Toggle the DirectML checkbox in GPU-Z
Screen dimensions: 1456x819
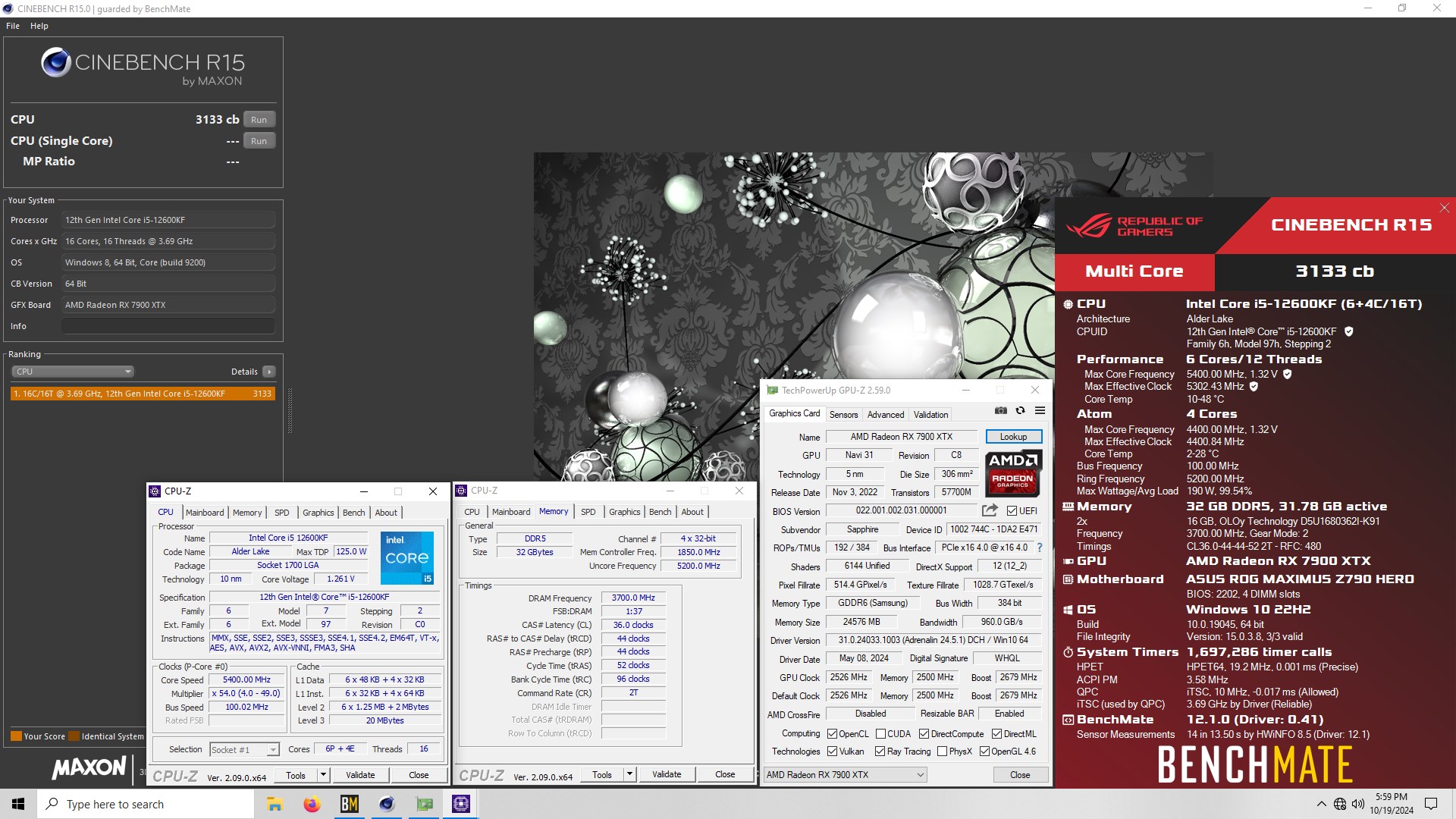click(997, 734)
